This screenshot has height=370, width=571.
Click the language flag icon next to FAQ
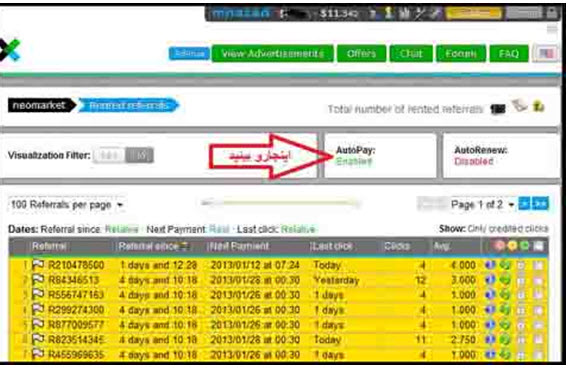coord(546,54)
